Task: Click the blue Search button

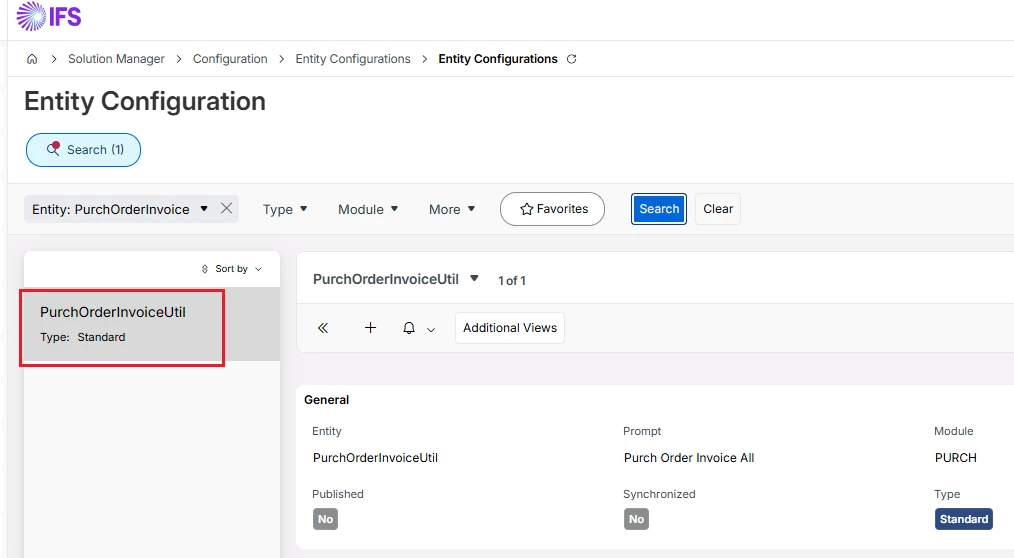Action: point(659,209)
